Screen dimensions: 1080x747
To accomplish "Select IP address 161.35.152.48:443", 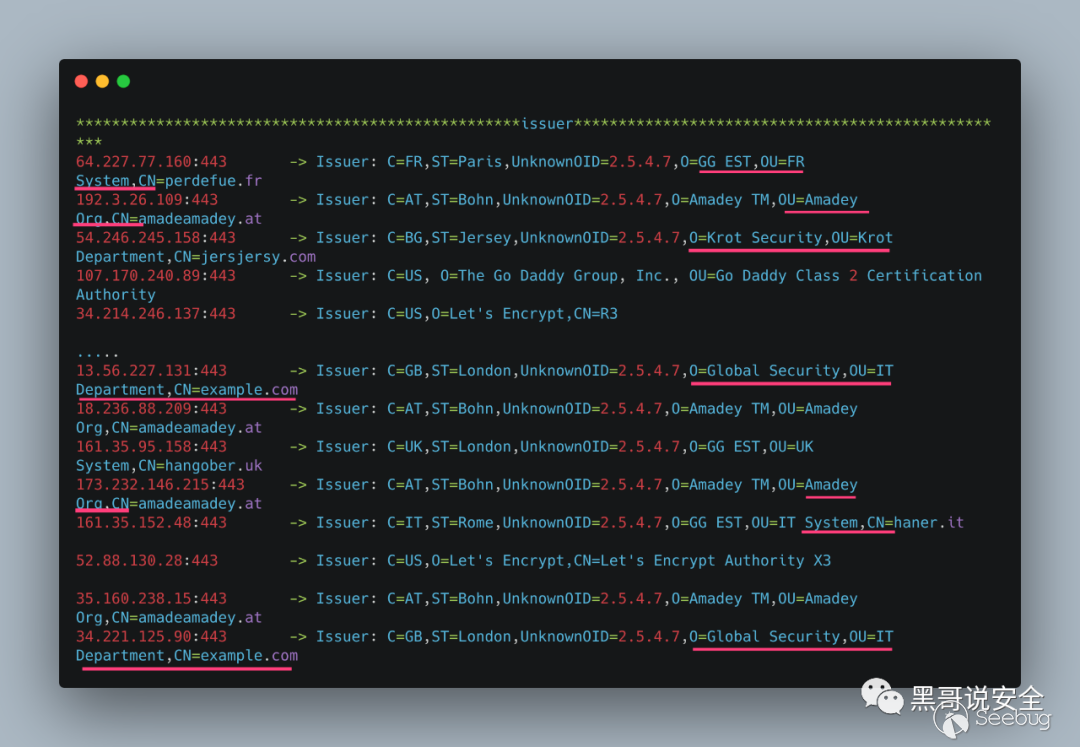I will pyautogui.click(x=151, y=523).
